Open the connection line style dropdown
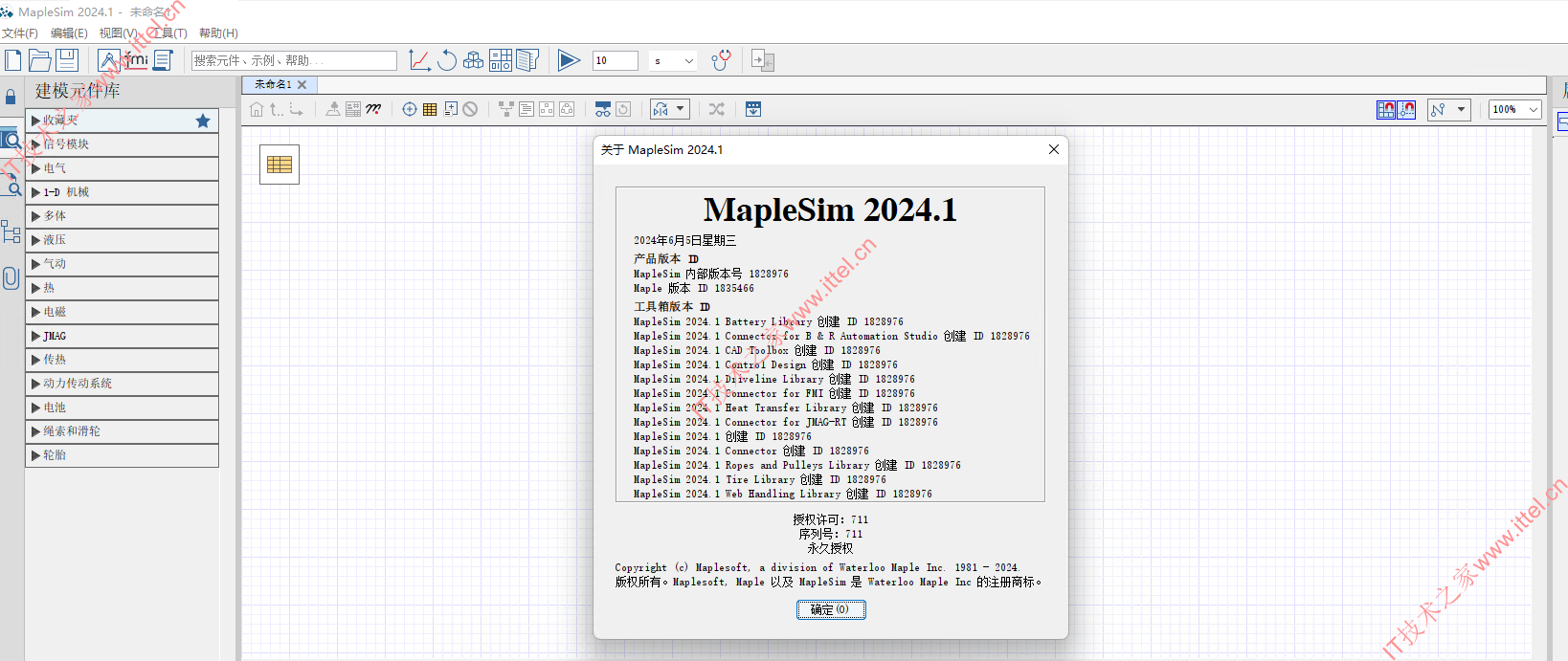Viewport: 1568px width, 661px height. point(1447,110)
